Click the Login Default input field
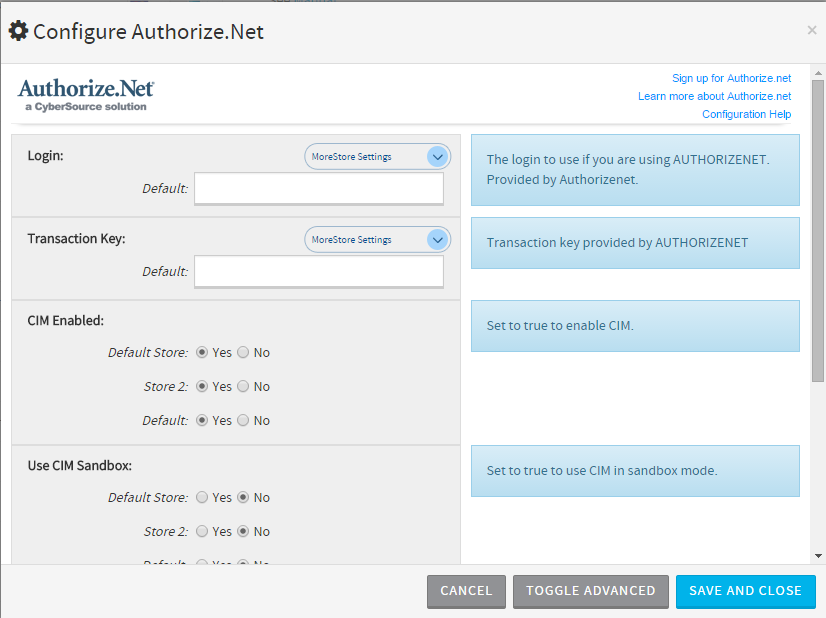 tap(318, 189)
